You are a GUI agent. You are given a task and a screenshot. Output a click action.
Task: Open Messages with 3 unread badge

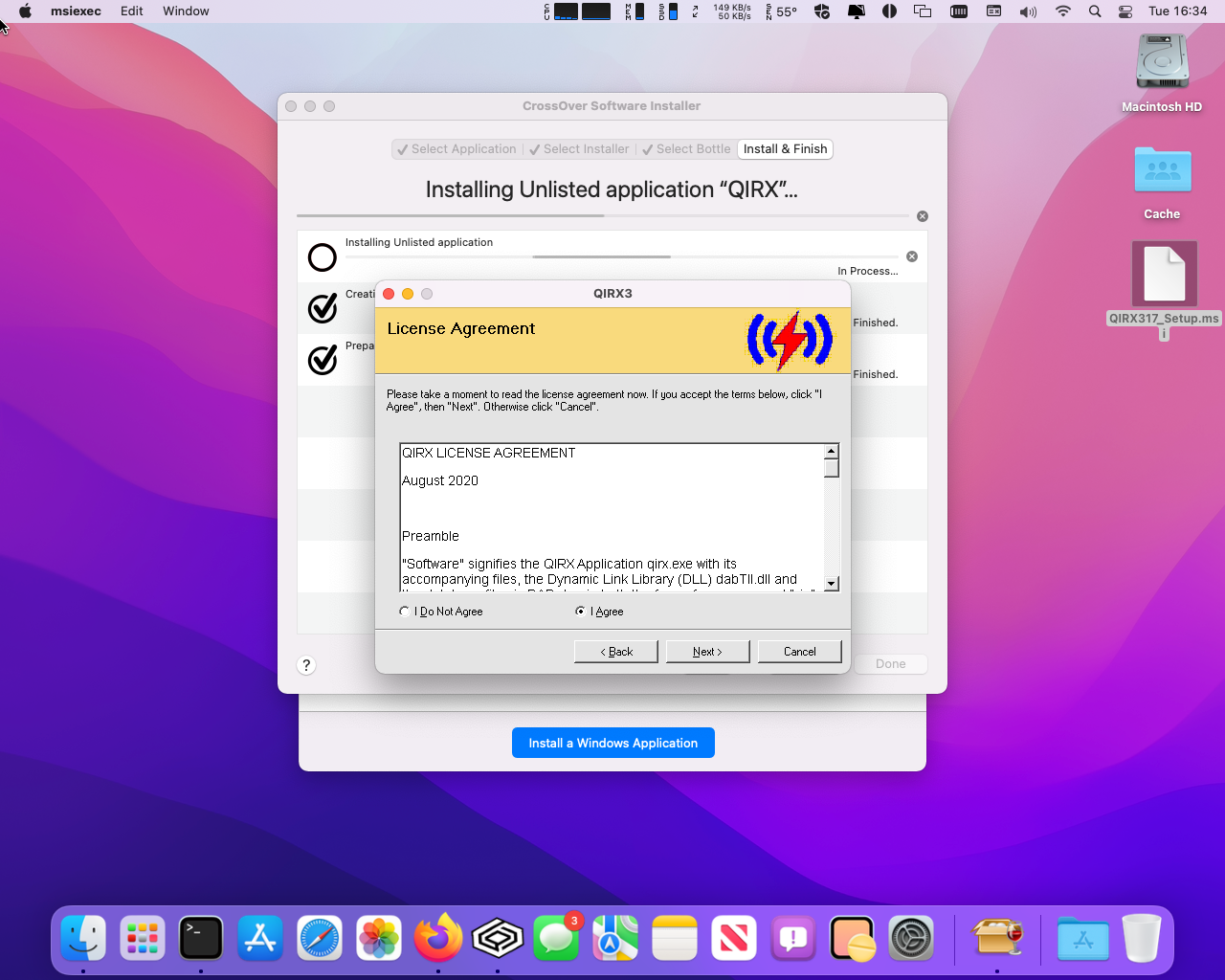pos(556,938)
